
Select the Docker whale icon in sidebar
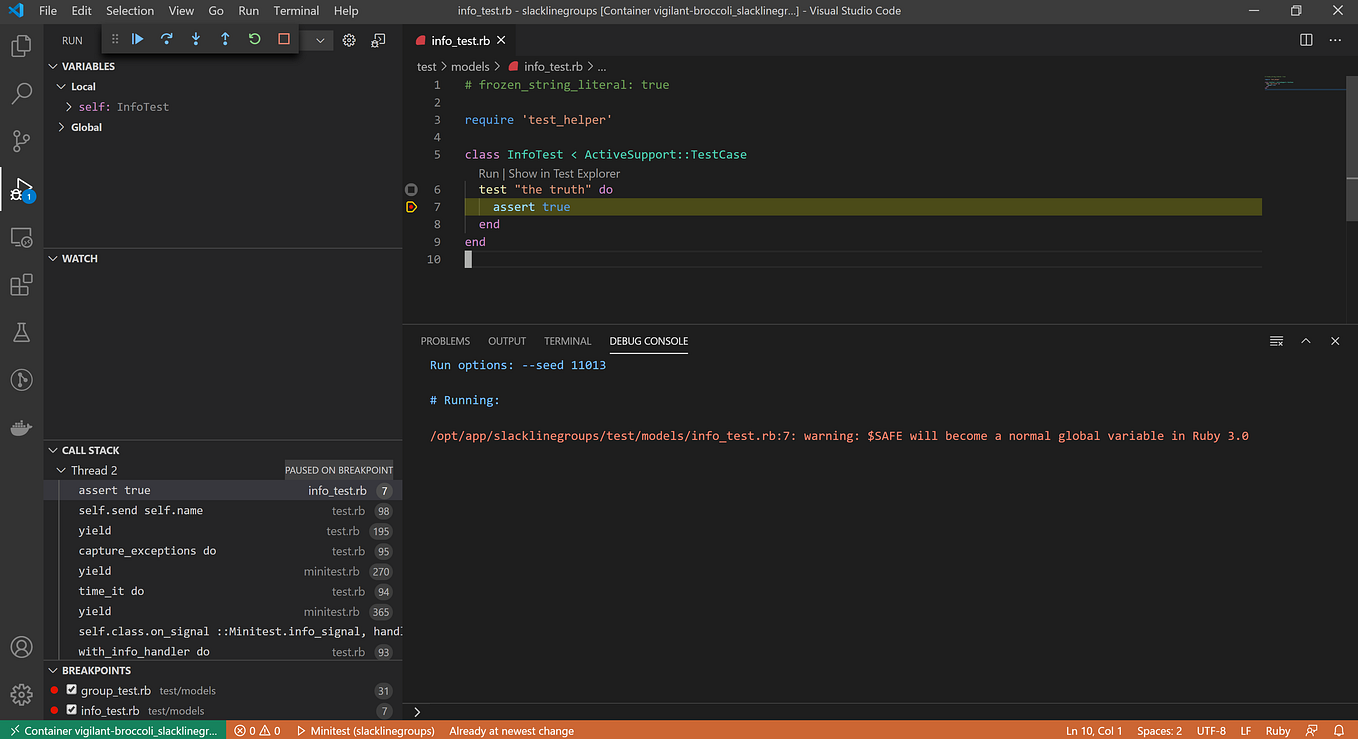pos(21,427)
